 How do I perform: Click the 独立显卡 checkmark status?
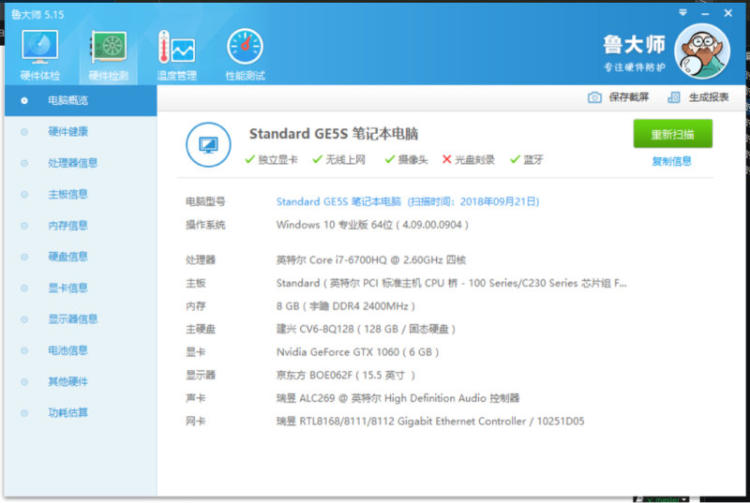pos(271,160)
